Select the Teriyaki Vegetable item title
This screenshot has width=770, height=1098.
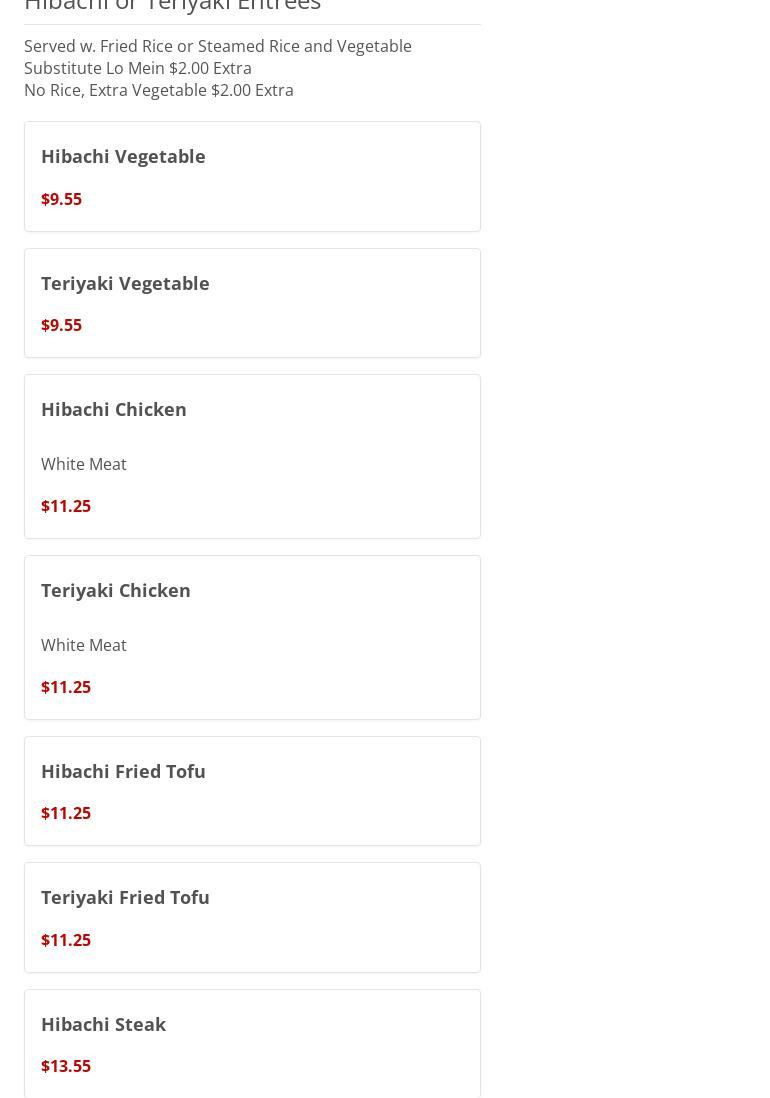pos(125,283)
